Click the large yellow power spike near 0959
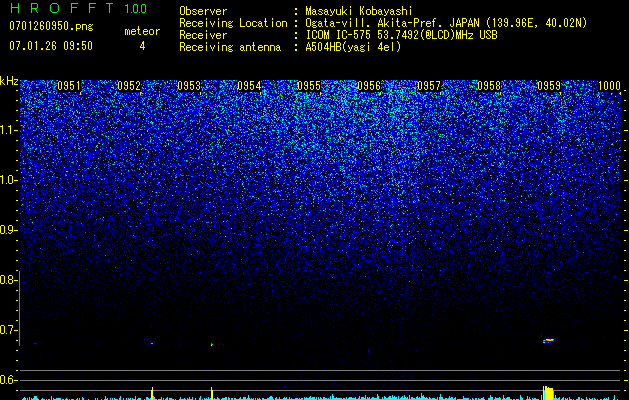Screen dimensions: 629x400 click(x=548, y=393)
